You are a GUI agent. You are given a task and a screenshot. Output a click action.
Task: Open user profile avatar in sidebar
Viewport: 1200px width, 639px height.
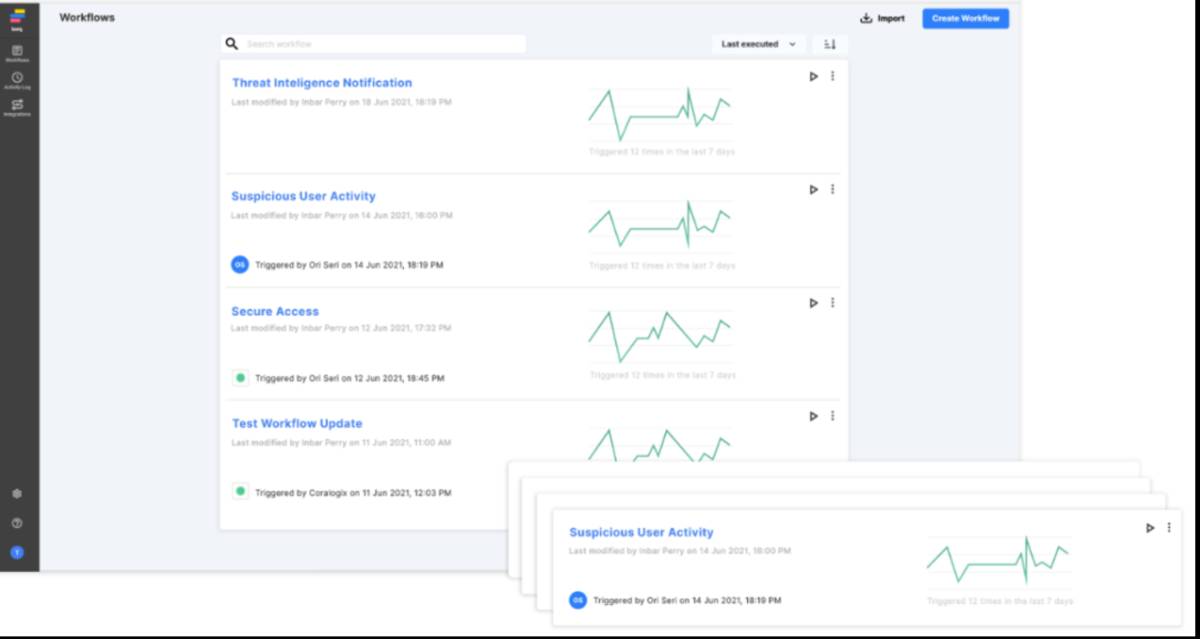[17, 552]
